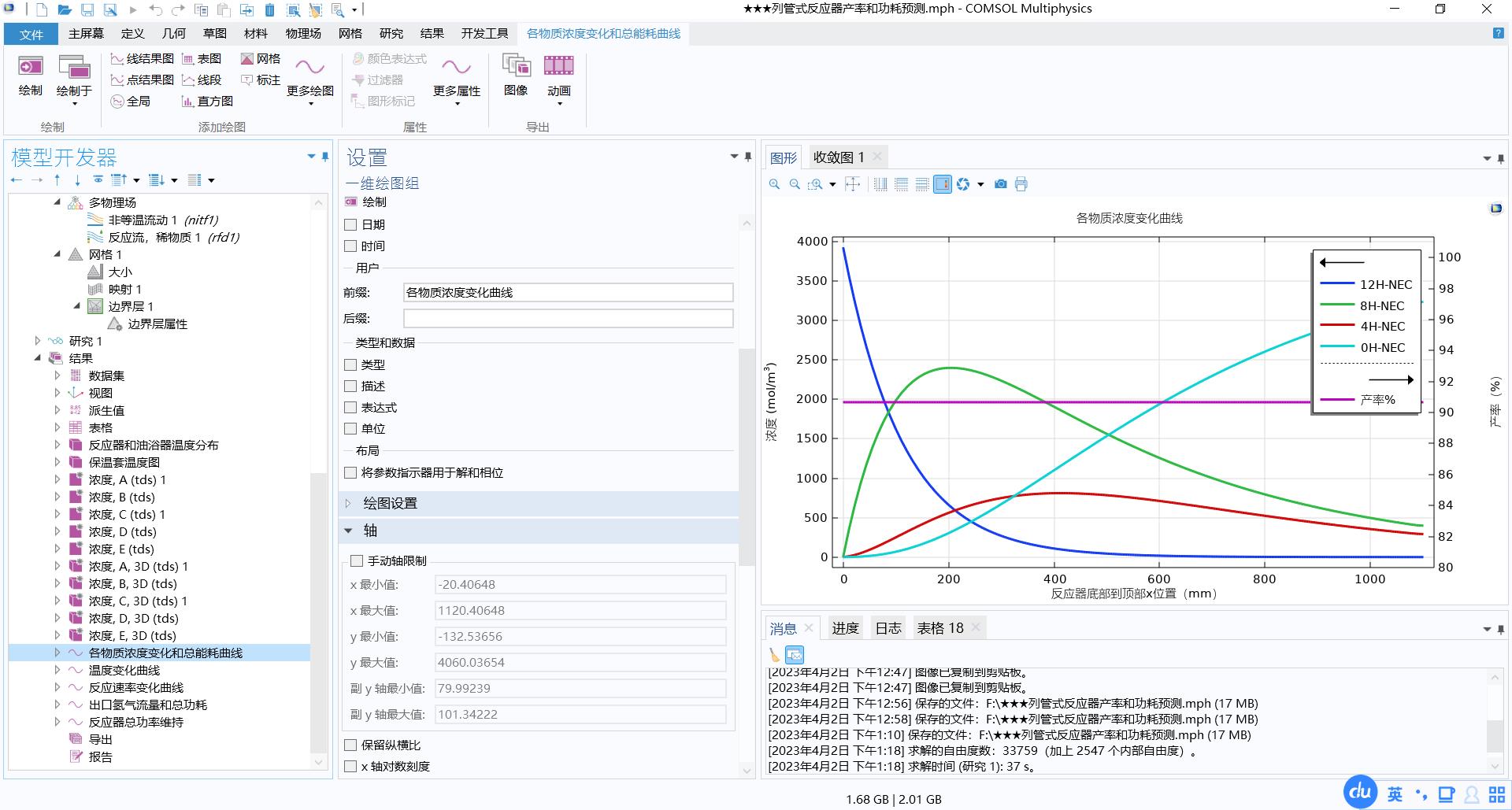Switch to the Physics (物理场) ribbon tab
This screenshot has height=810, width=1512.
[x=303, y=34]
